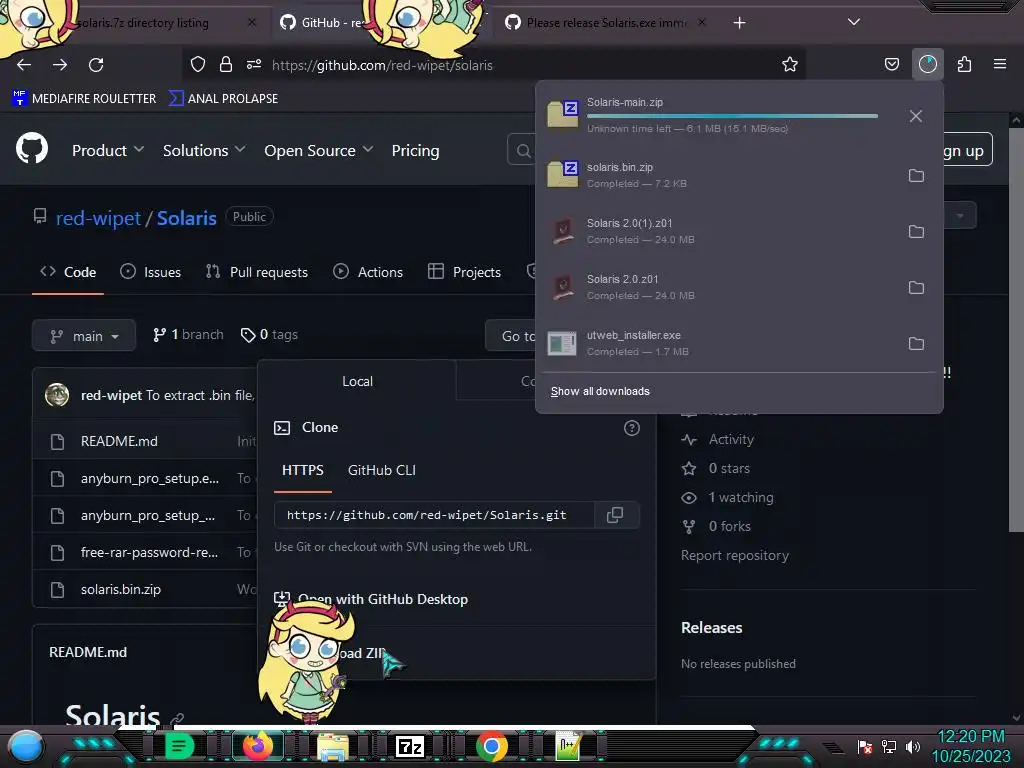Open the clone help question-mark icon

632,428
